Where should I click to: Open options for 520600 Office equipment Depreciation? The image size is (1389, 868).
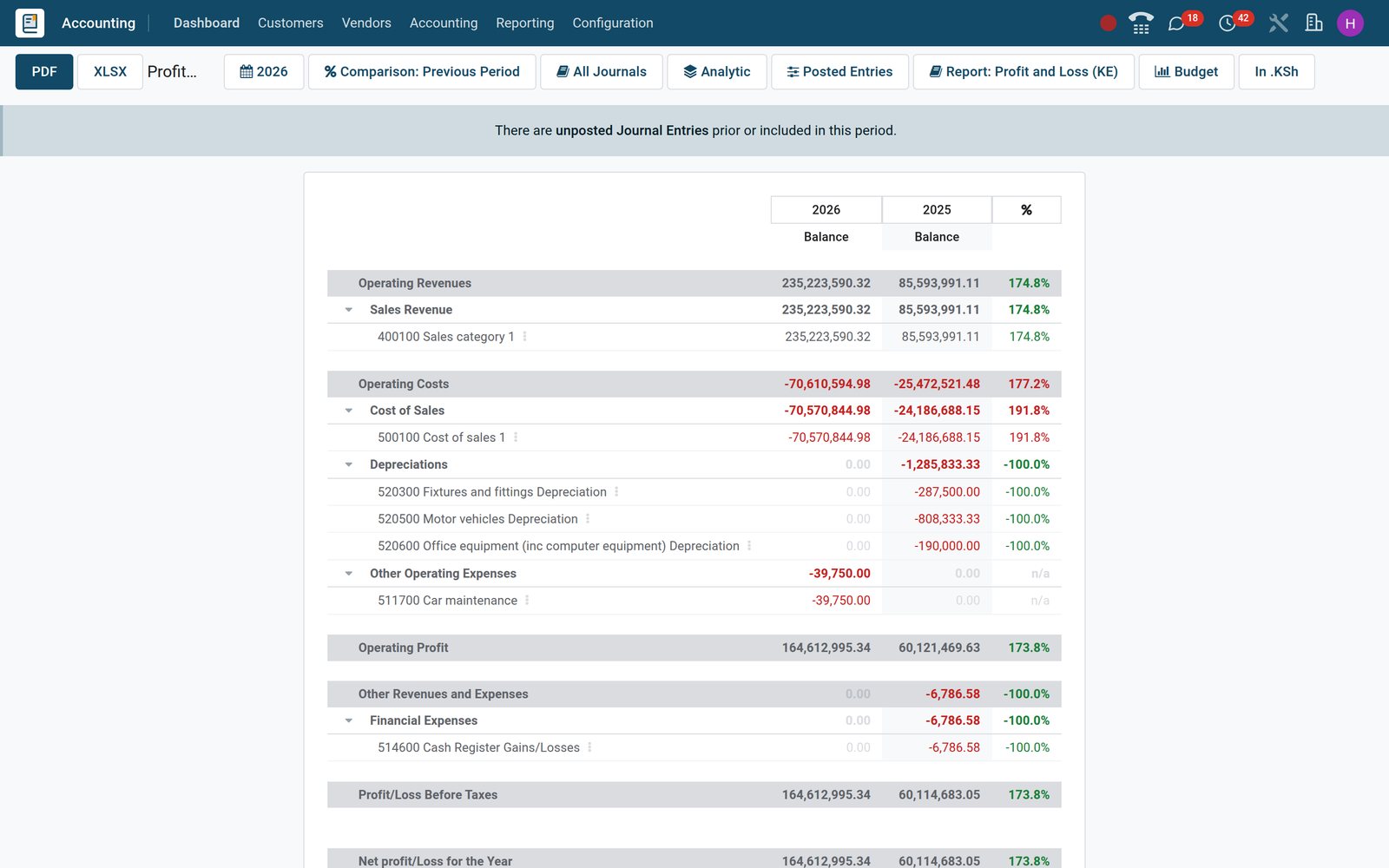[749, 546]
